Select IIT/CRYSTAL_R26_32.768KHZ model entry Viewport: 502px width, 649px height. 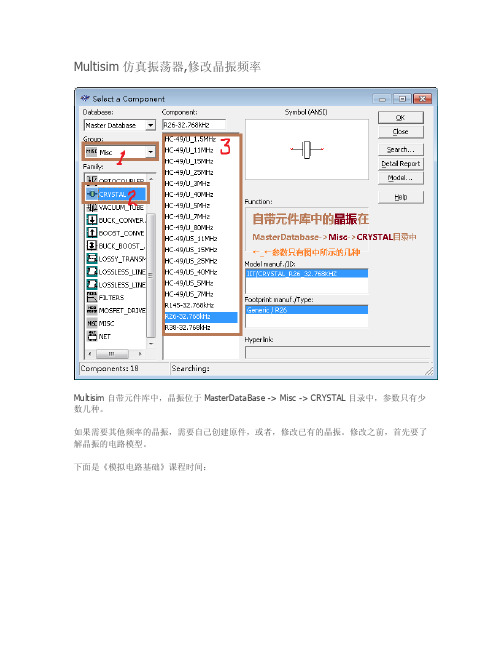(306, 273)
